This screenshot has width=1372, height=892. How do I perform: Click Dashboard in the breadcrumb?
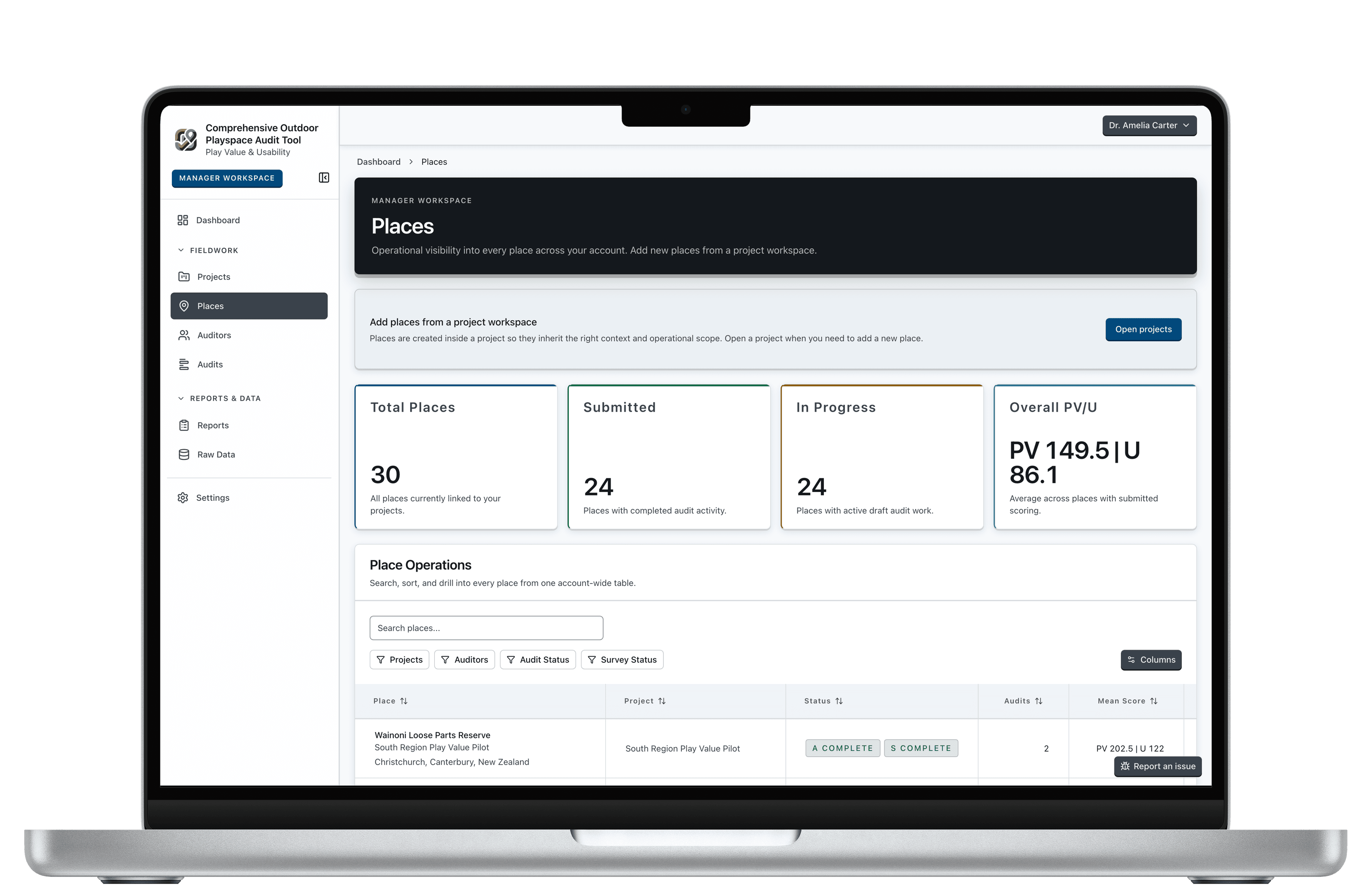[378, 162]
